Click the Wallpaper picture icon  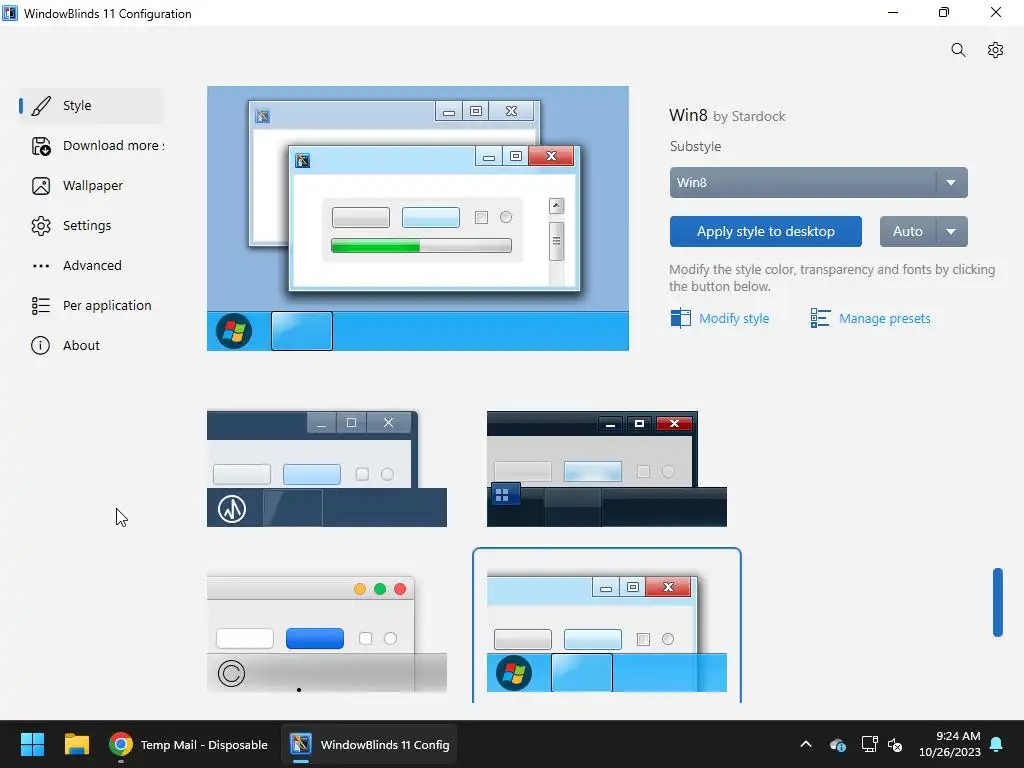(41, 186)
